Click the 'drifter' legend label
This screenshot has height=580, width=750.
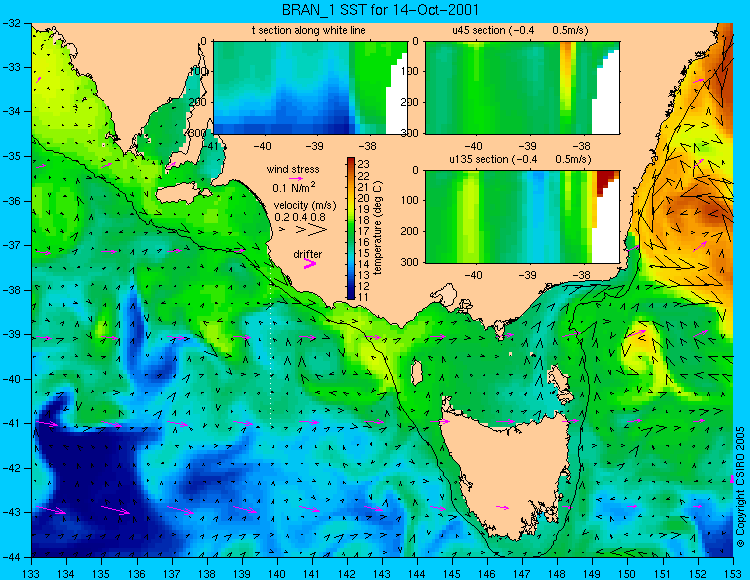[308, 254]
